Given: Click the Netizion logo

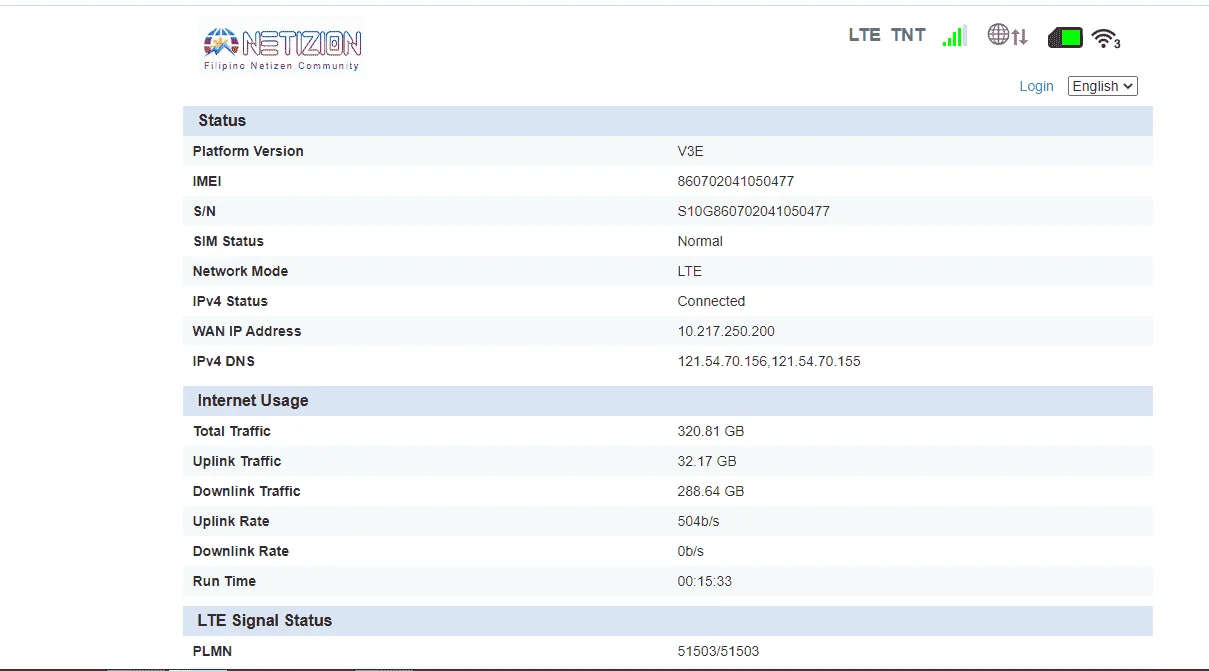Looking at the screenshot, I should coord(282,45).
